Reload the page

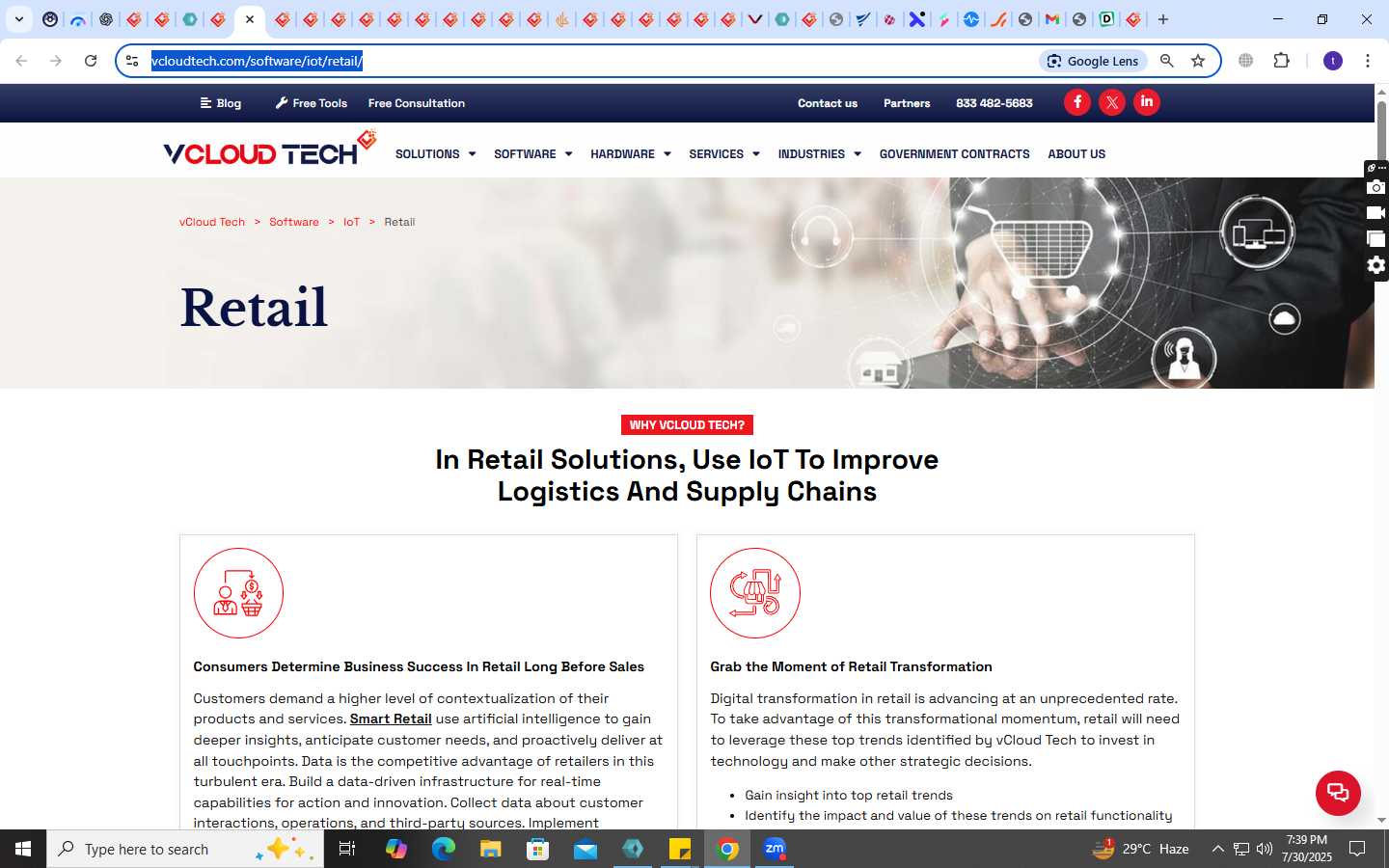[91, 61]
